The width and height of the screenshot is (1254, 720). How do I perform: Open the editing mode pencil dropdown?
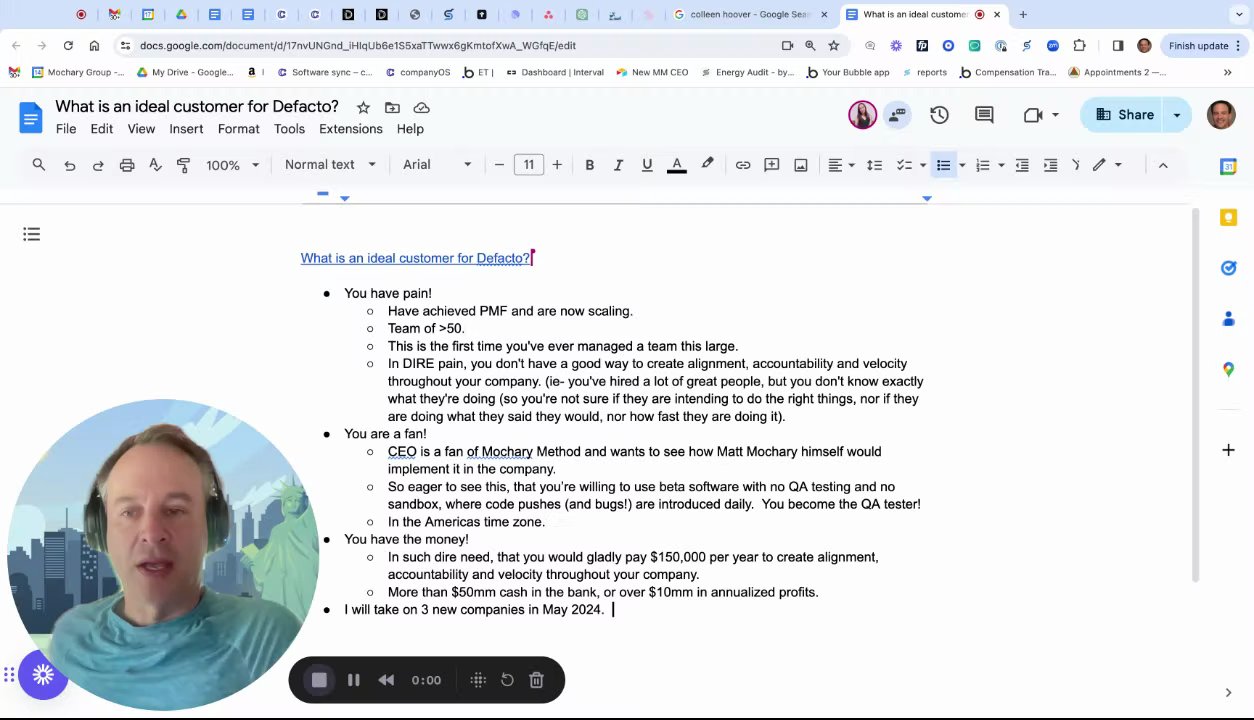pyautogui.click(x=1107, y=165)
